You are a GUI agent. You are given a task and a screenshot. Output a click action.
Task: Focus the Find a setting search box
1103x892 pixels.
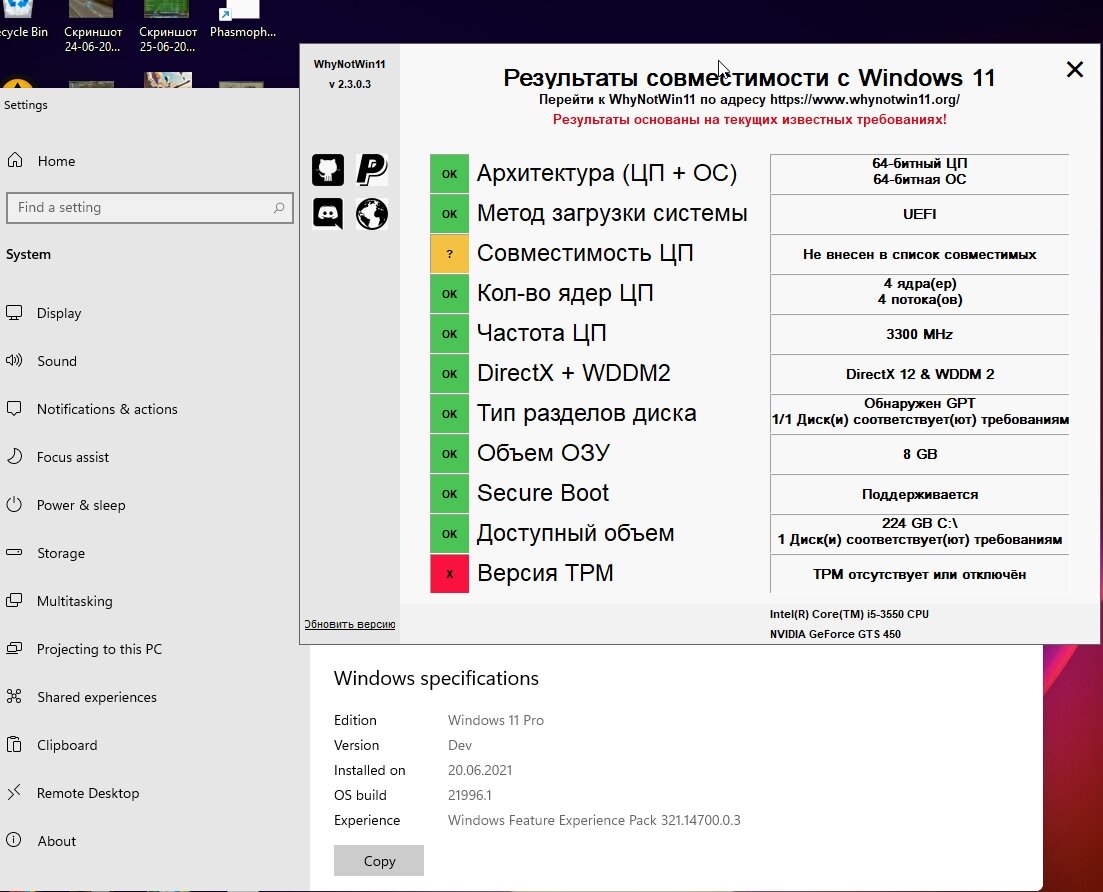tap(149, 208)
